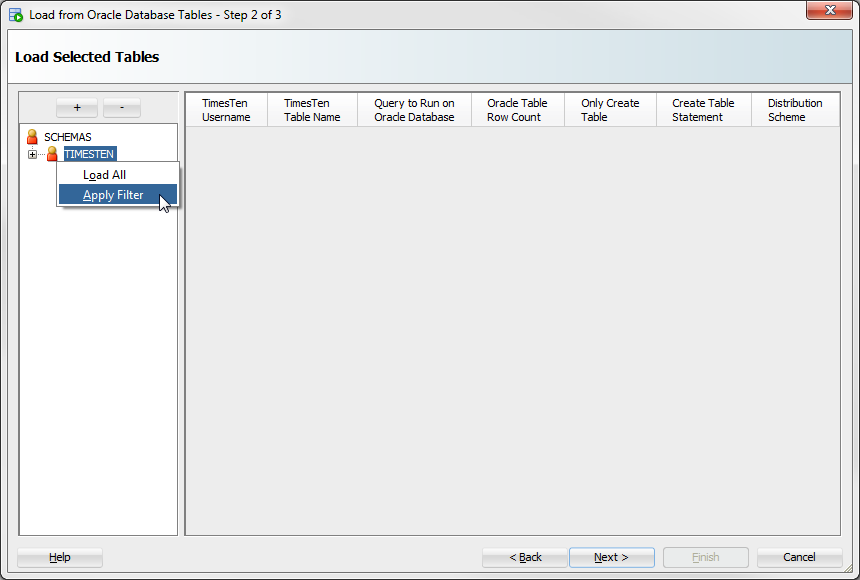Screen dimensions: 860x580
Task: Click the Distribution Scheme column header
Action: (x=795, y=110)
